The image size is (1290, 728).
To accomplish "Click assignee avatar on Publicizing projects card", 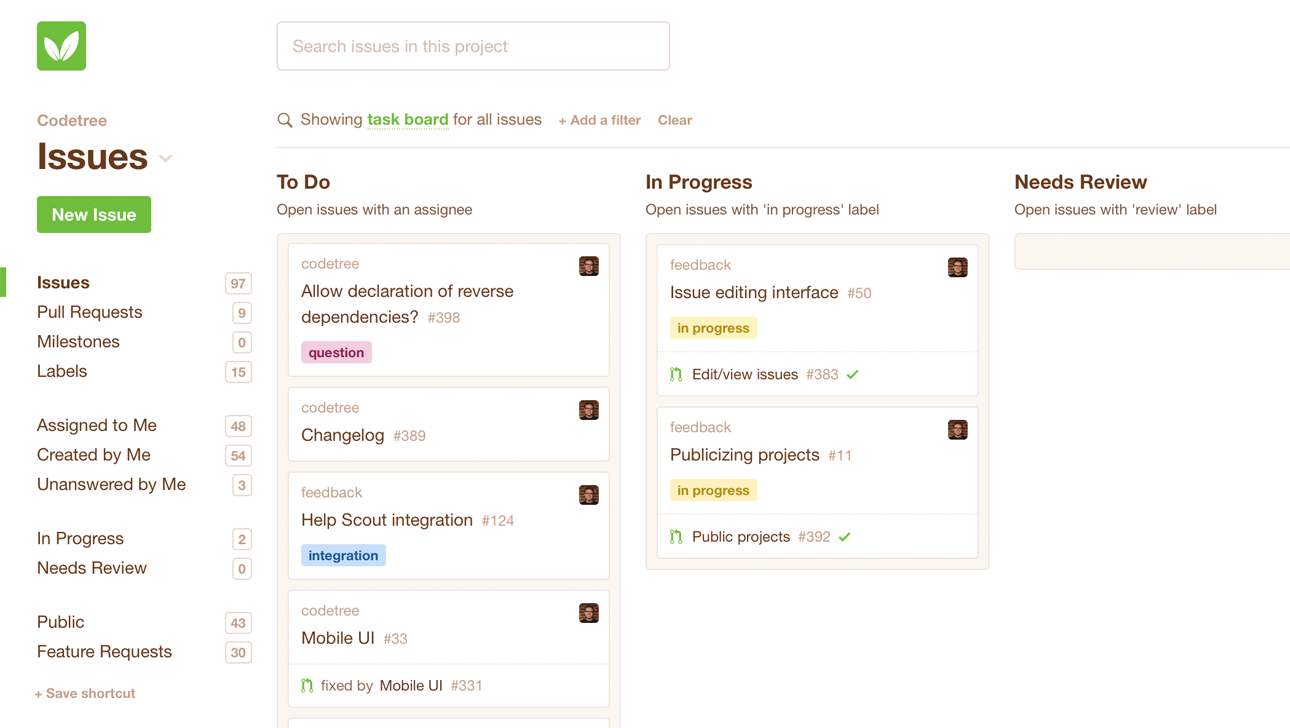I will click(957, 430).
